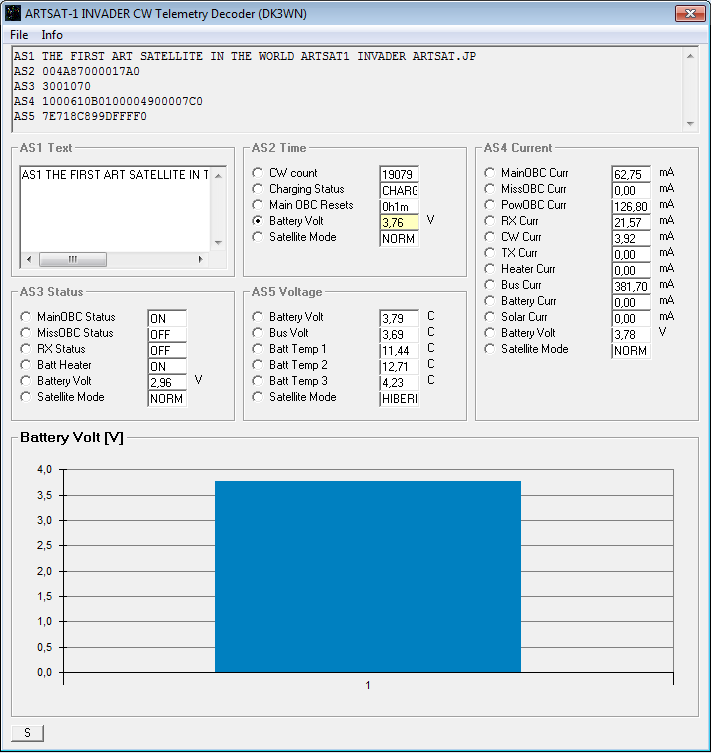711x753 pixels.
Task: Click the AS2 line 004A87000017A0 in log
Action: click(x=77, y=72)
